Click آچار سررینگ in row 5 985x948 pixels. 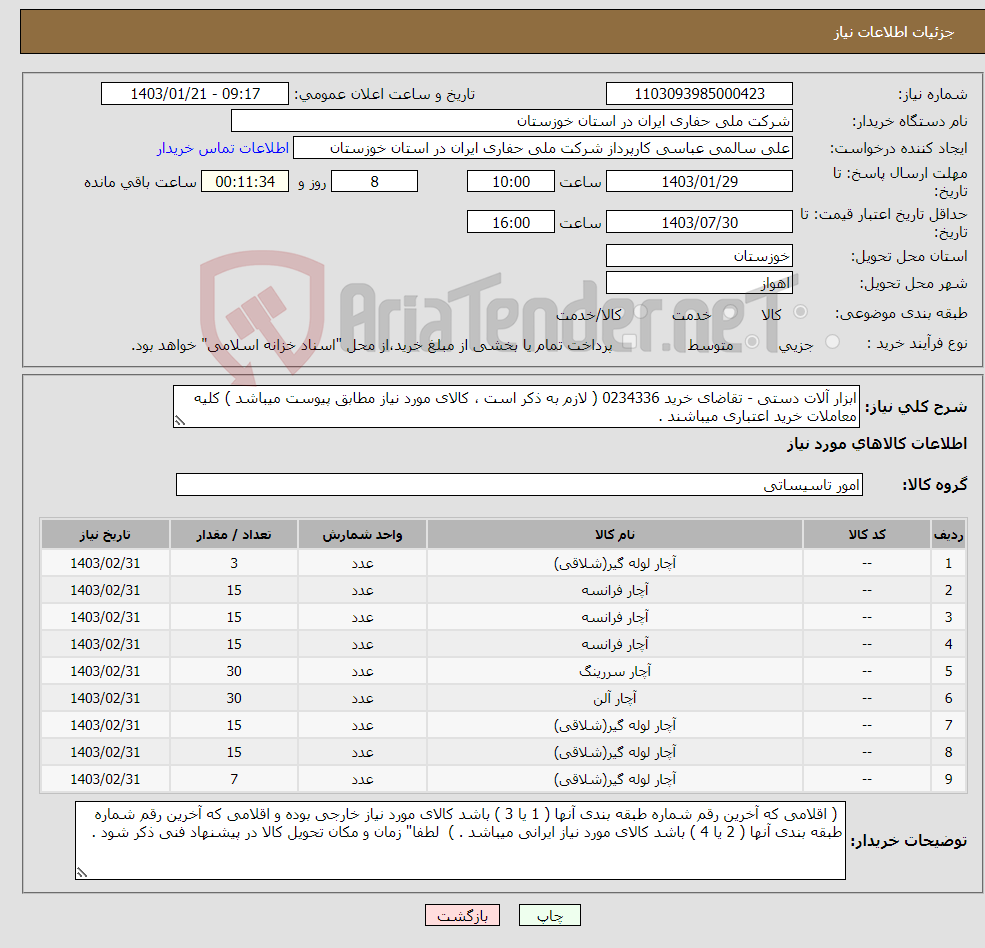(615, 672)
